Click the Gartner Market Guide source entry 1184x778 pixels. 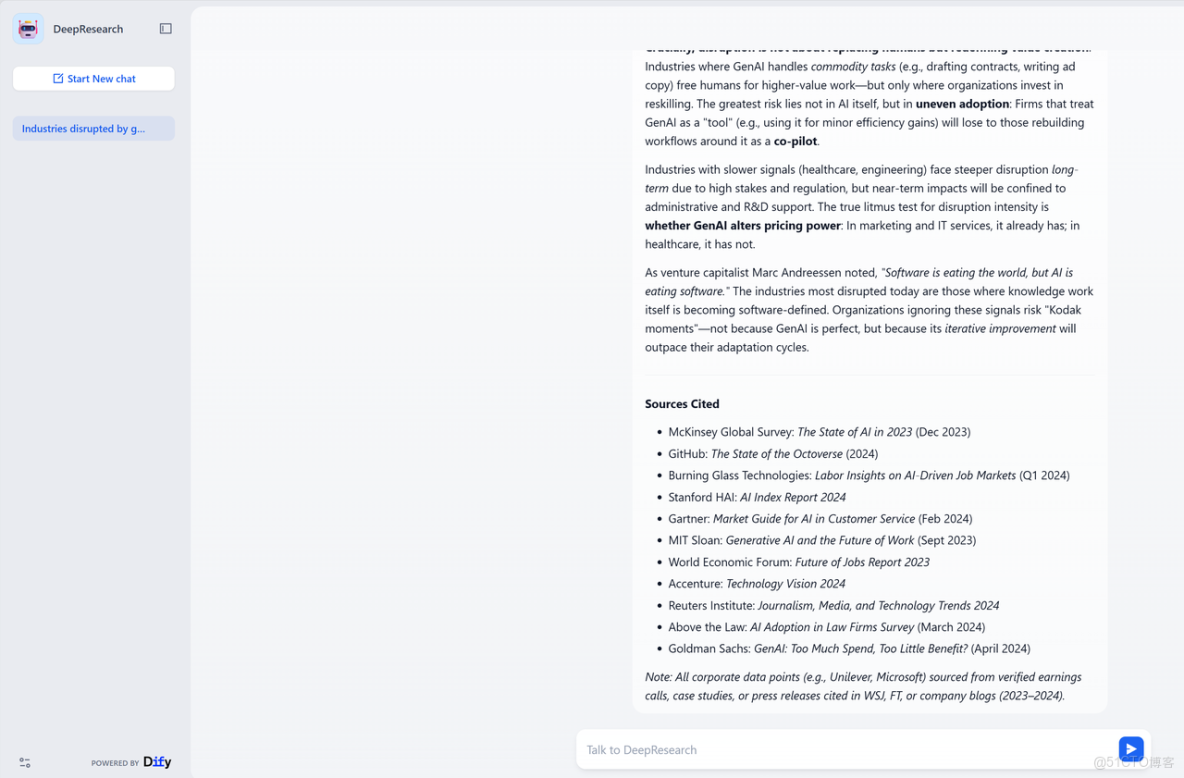[820, 519]
